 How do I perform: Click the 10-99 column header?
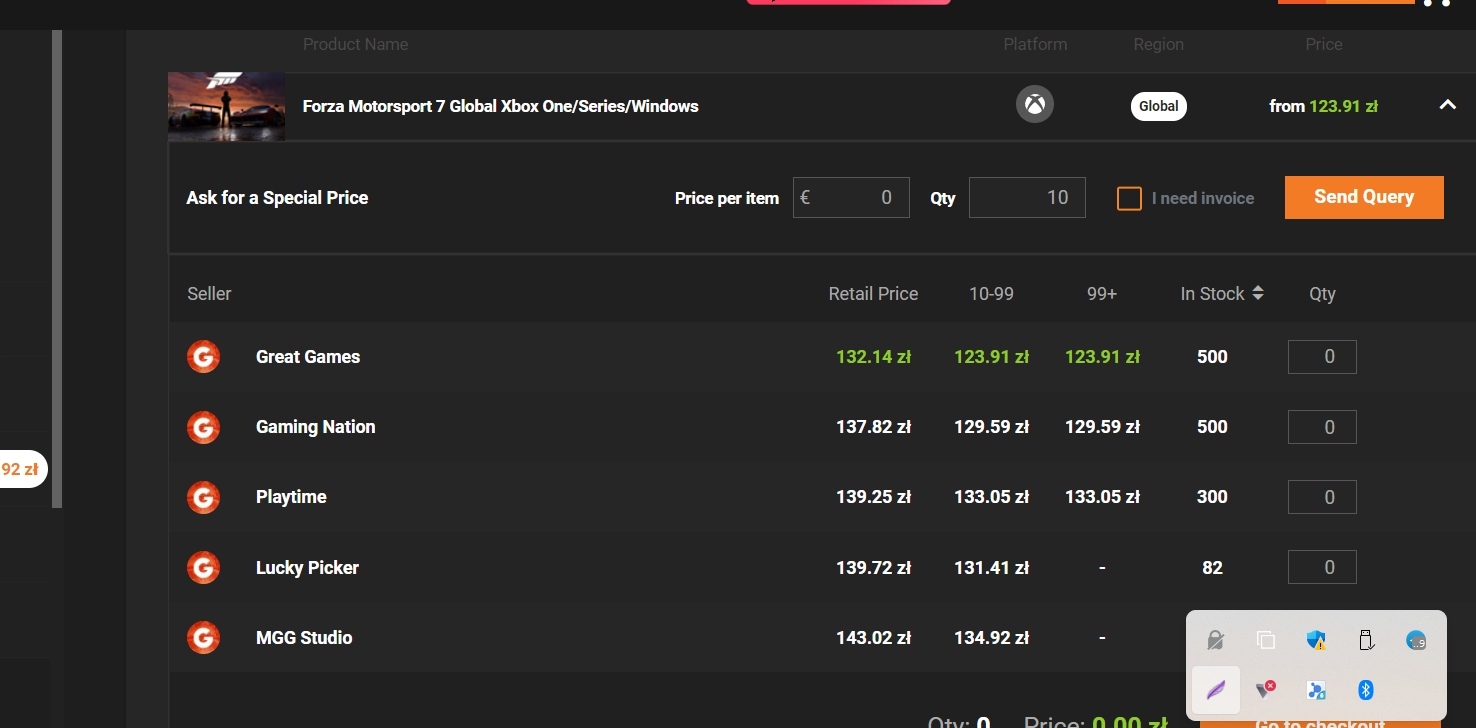991,294
